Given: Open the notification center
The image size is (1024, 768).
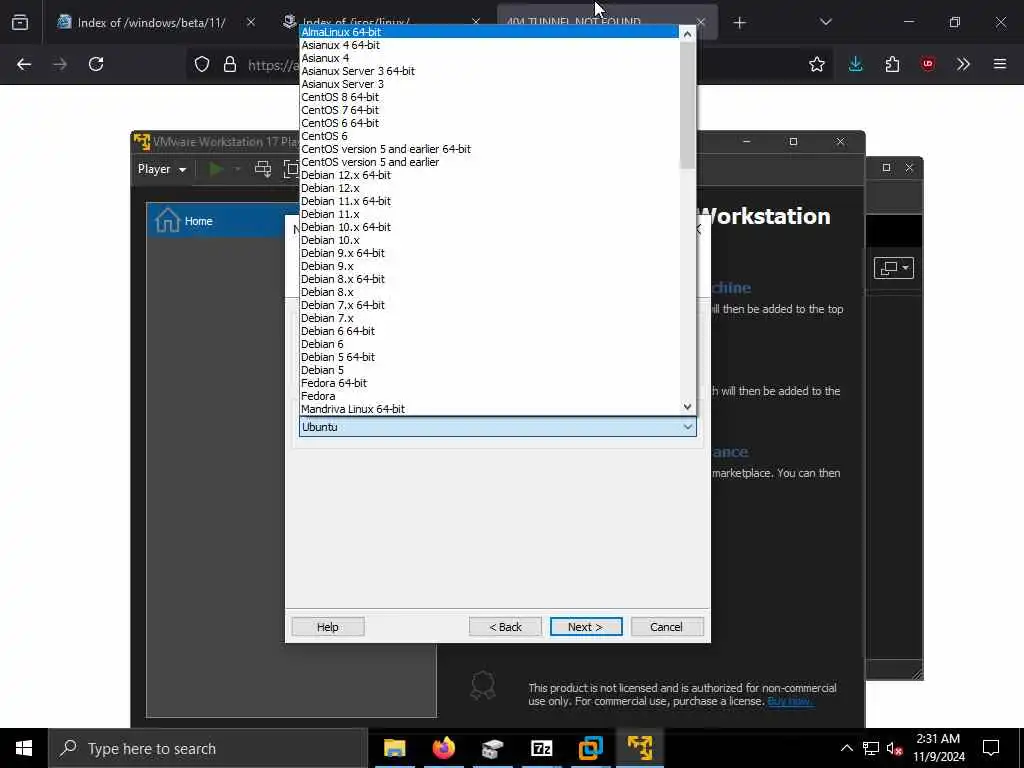Looking at the screenshot, I should click(x=991, y=748).
